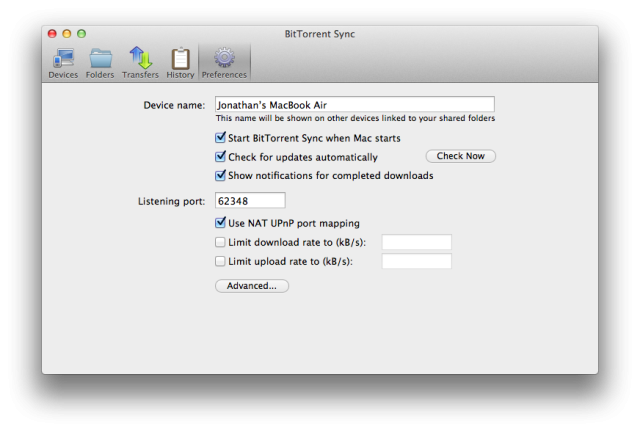Disable Start BitTorrent Sync when Mac starts

[x=220, y=138]
